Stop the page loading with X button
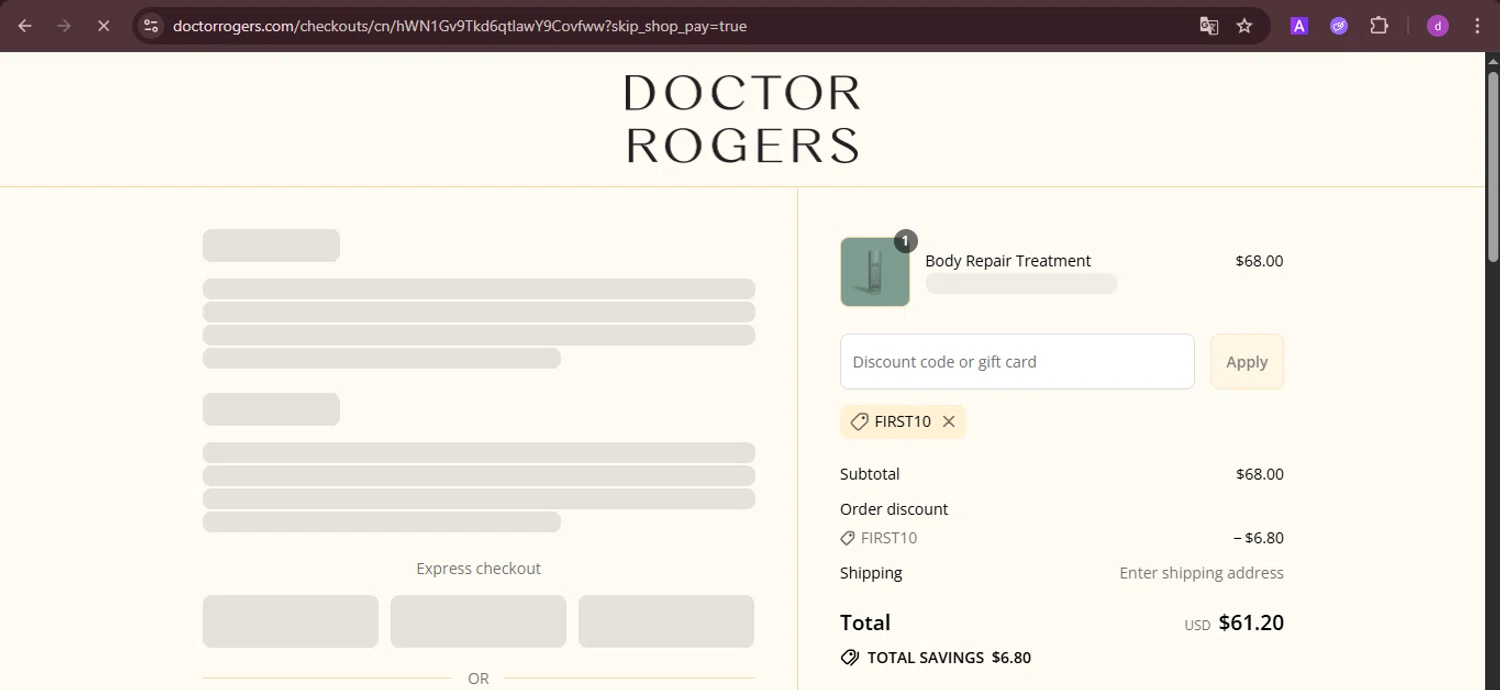The image size is (1500, 690). pyautogui.click(x=103, y=26)
